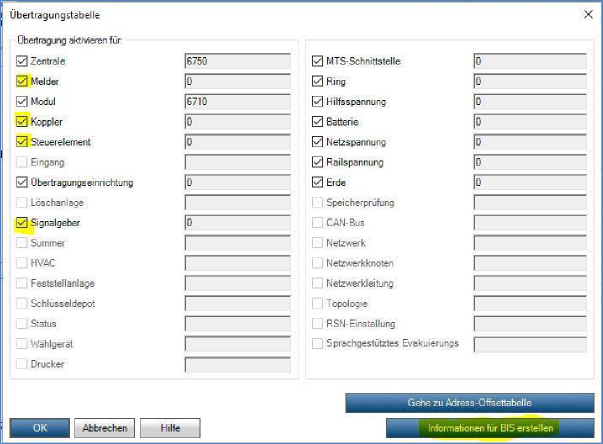Image resolution: width=603 pixels, height=444 pixels.
Task: Go to the Adress-Offsettabelle
Action: [x=470, y=403]
